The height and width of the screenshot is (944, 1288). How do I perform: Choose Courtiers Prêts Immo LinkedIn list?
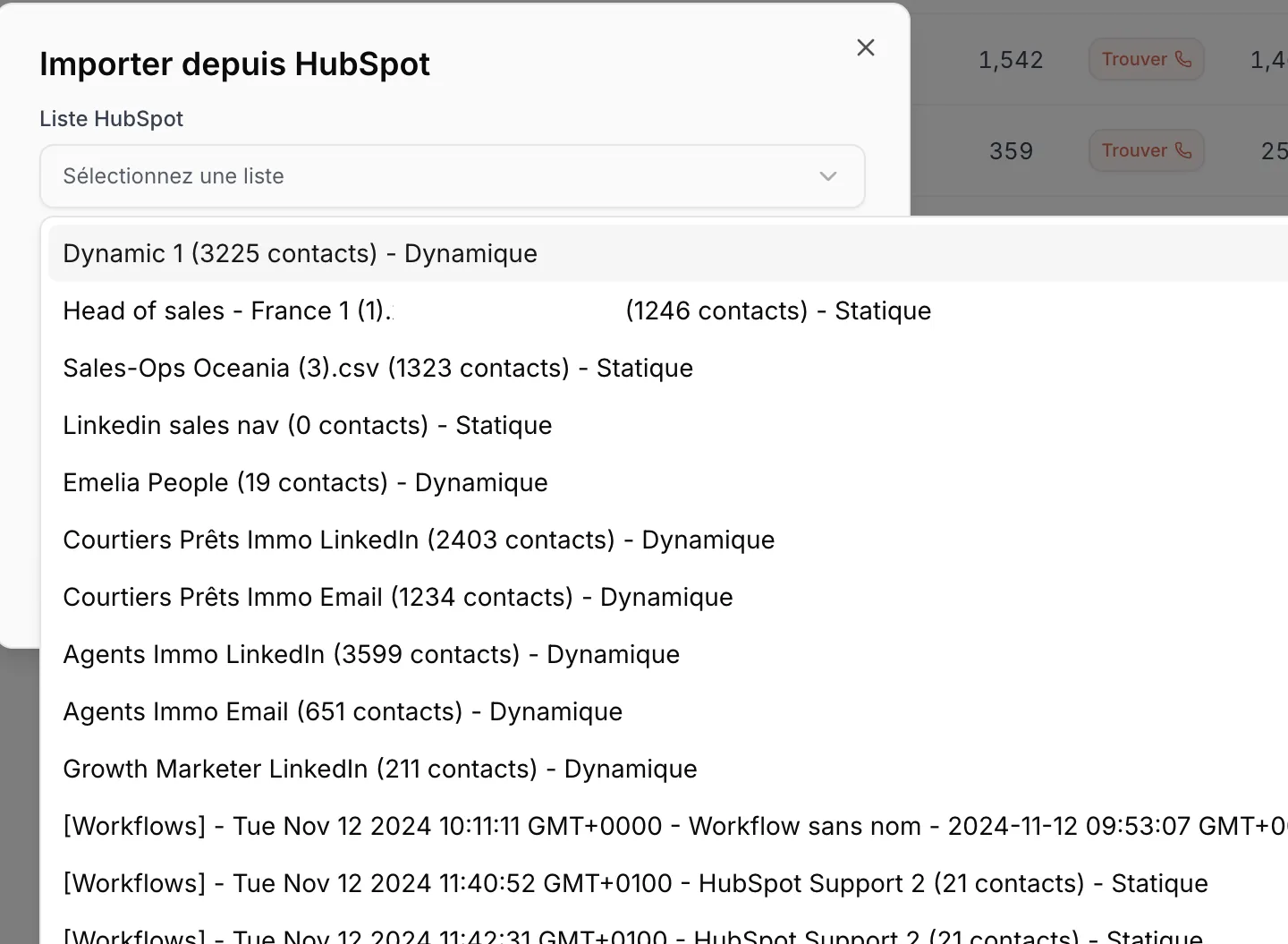[x=668, y=540]
